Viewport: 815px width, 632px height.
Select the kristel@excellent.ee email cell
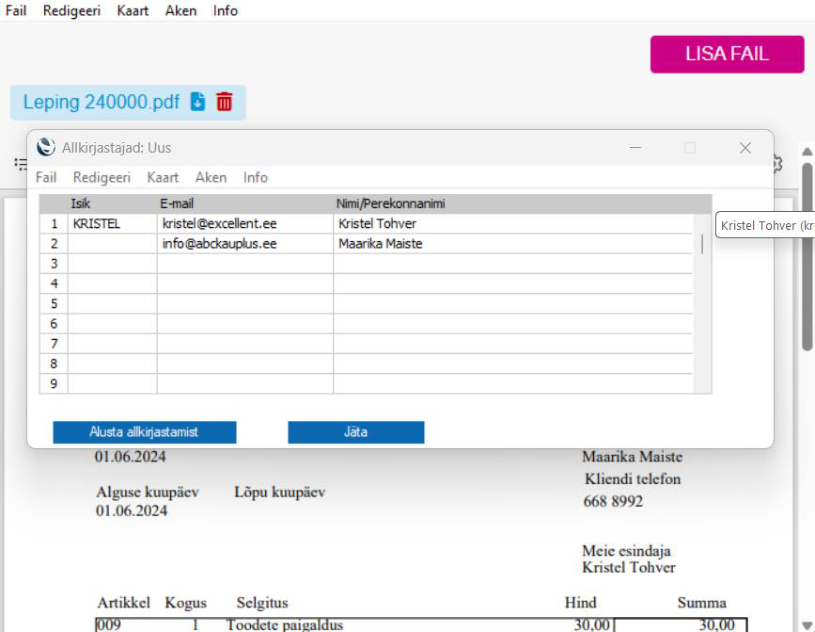(x=245, y=223)
